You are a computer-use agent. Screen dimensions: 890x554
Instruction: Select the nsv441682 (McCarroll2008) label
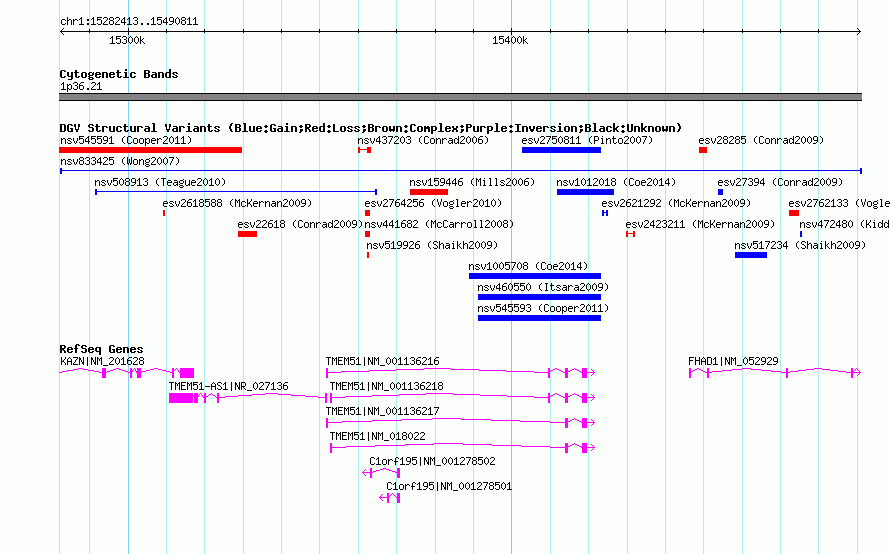coord(439,224)
